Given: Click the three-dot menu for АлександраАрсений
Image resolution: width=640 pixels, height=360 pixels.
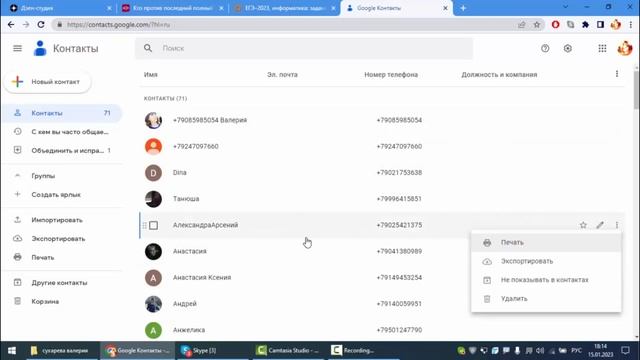Looking at the screenshot, I should click(617, 225).
